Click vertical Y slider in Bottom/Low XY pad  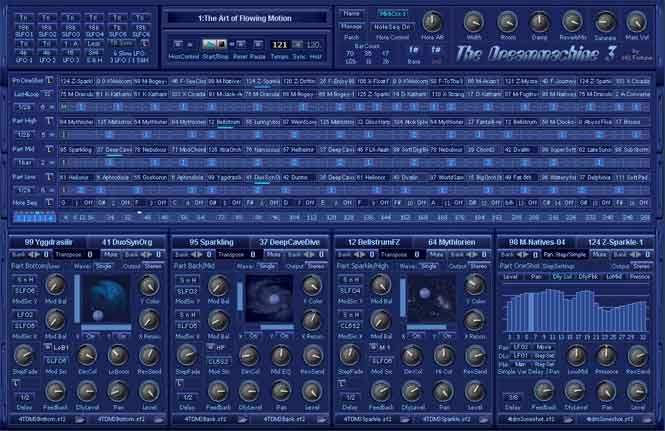(77, 299)
